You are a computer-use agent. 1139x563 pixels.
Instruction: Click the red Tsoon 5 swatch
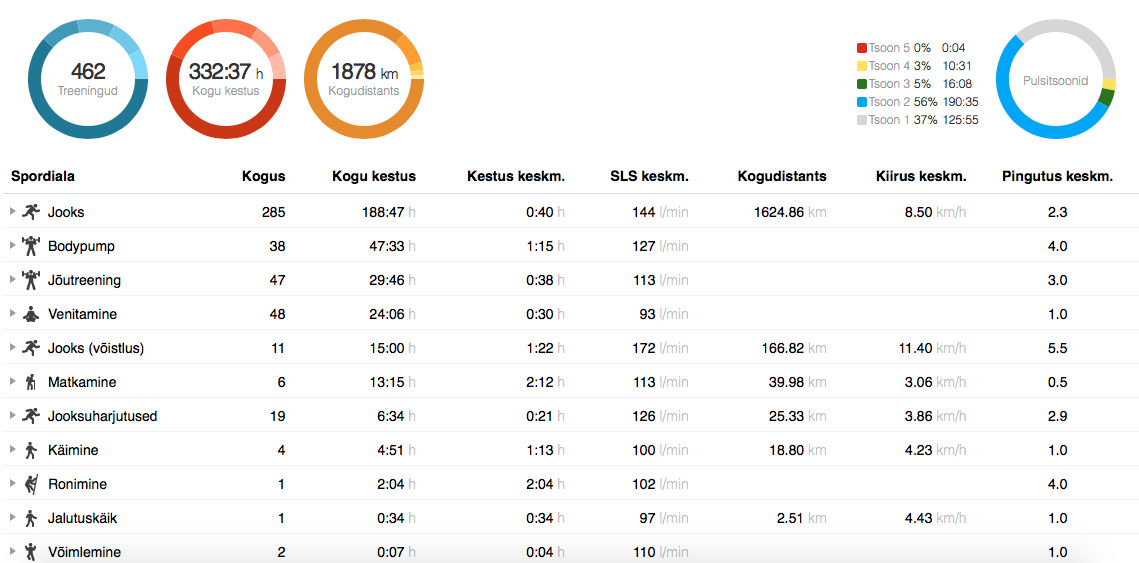pyautogui.click(x=861, y=48)
